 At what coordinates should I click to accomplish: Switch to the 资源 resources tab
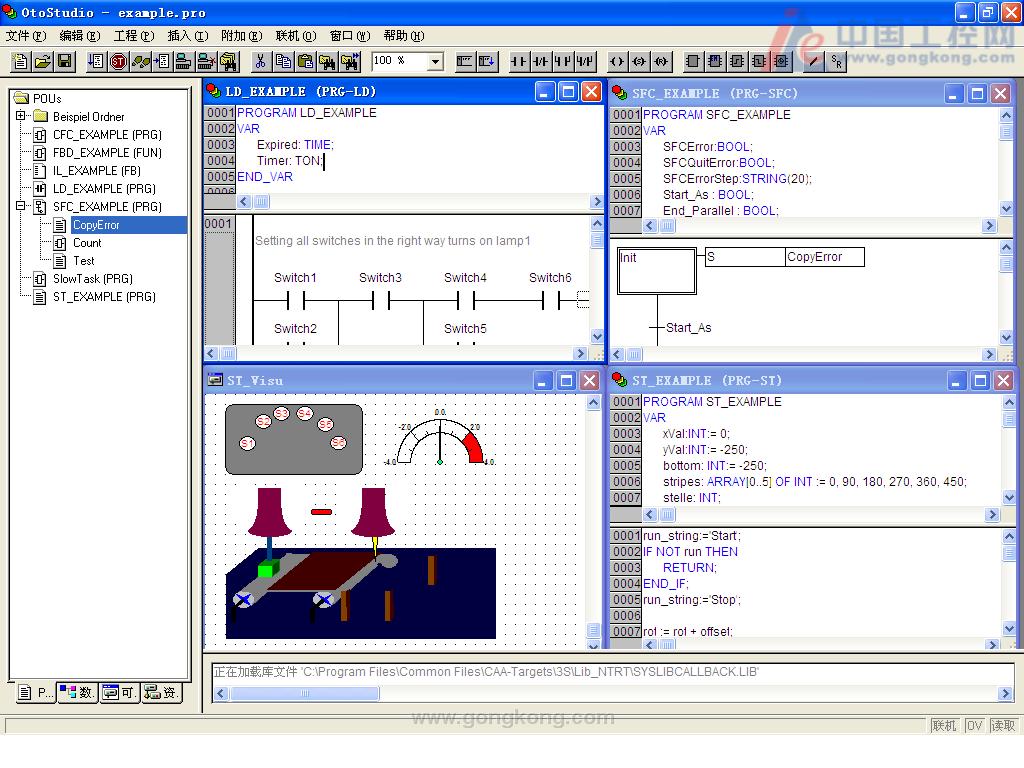[x=162, y=692]
